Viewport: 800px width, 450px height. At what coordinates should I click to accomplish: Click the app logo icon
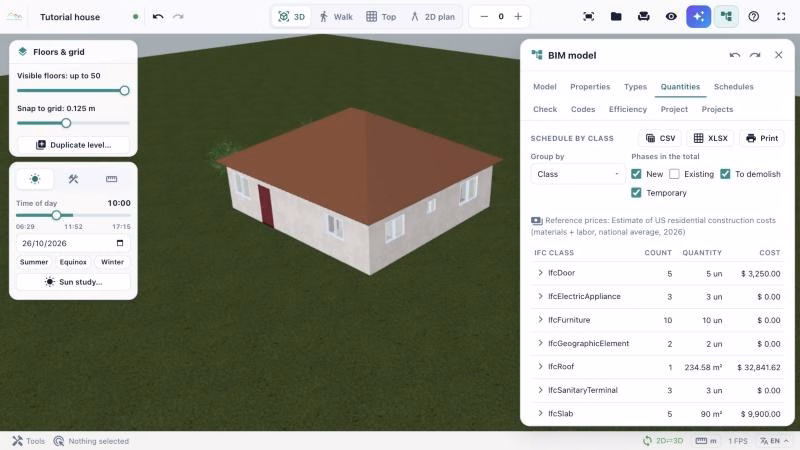click(x=15, y=17)
